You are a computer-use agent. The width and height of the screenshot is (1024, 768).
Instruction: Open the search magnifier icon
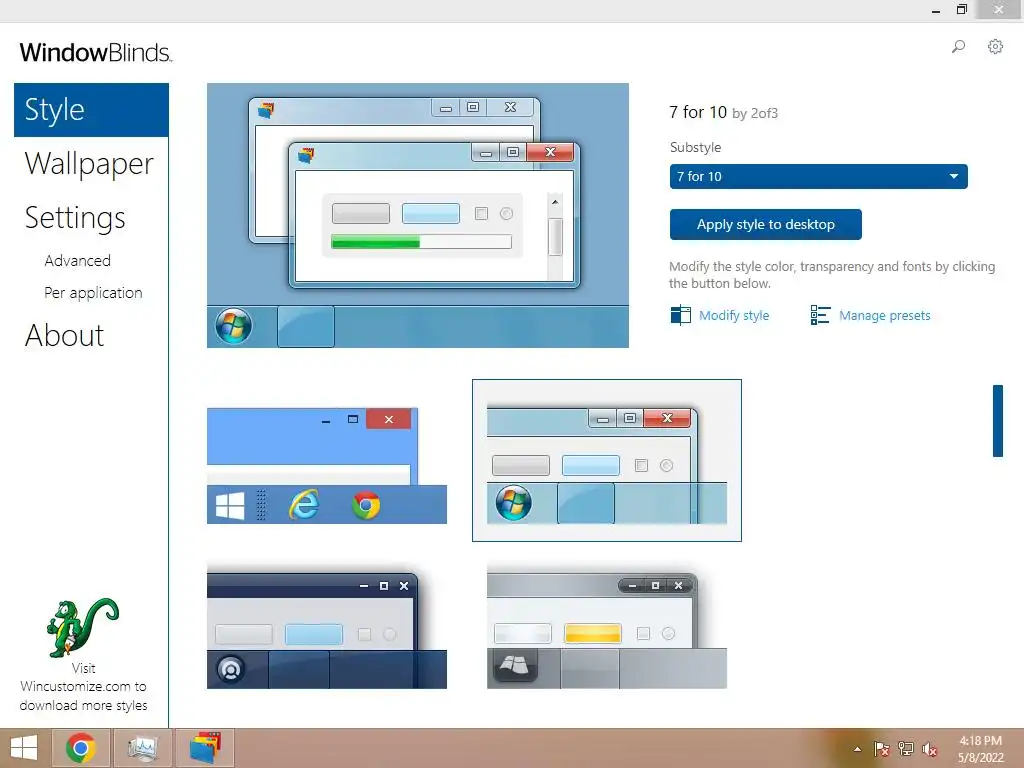[x=958, y=46]
